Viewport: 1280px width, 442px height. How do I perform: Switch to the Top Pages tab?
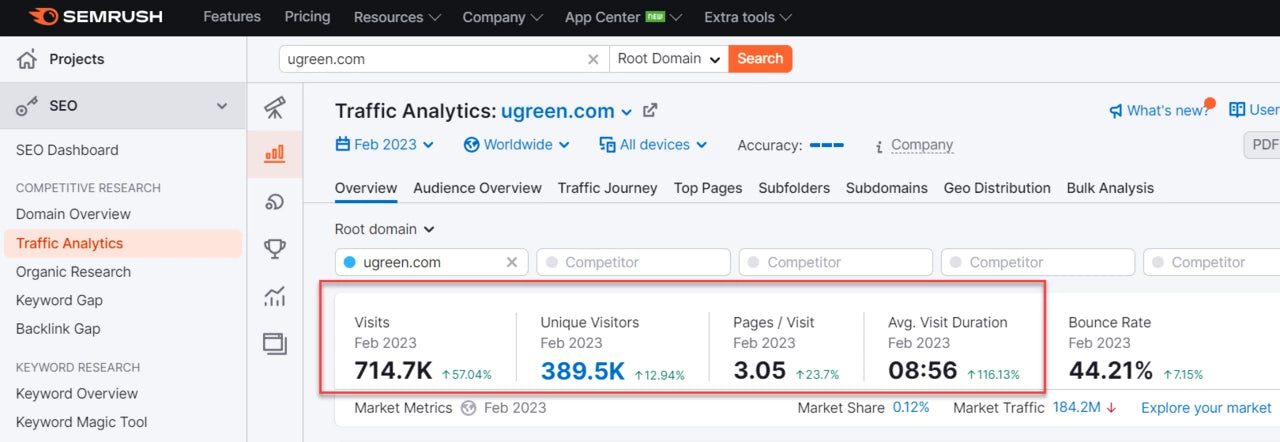click(x=708, y=188)
